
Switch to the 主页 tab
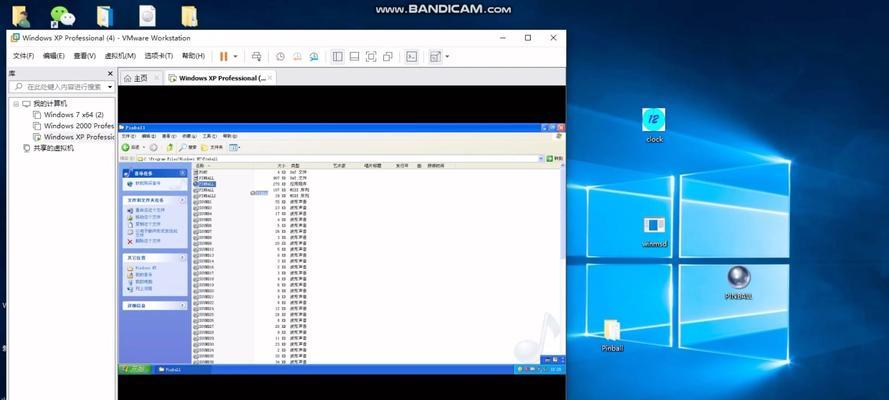coord(136,78)
